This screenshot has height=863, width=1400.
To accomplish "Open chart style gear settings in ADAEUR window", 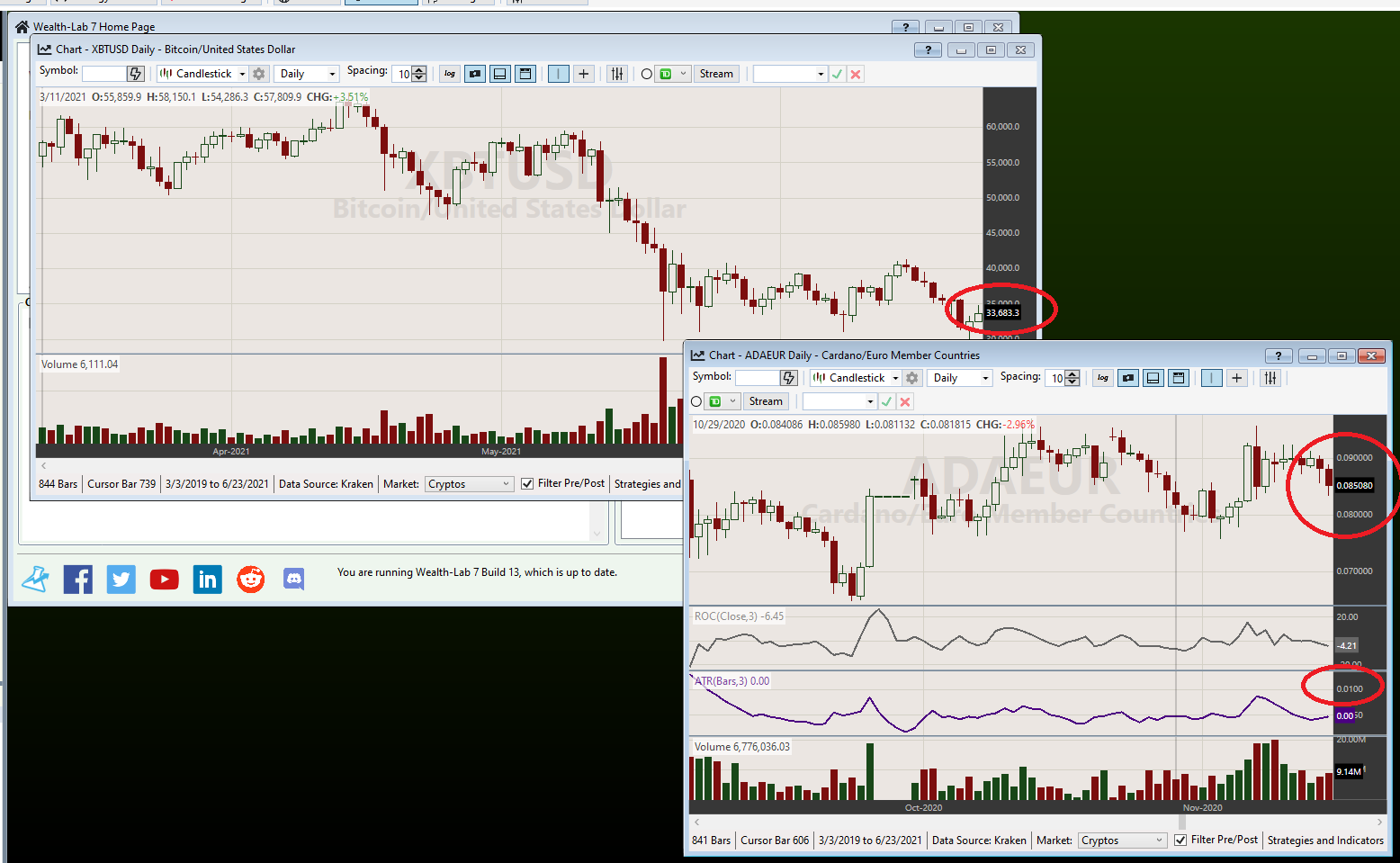I will tap(912, 378).
